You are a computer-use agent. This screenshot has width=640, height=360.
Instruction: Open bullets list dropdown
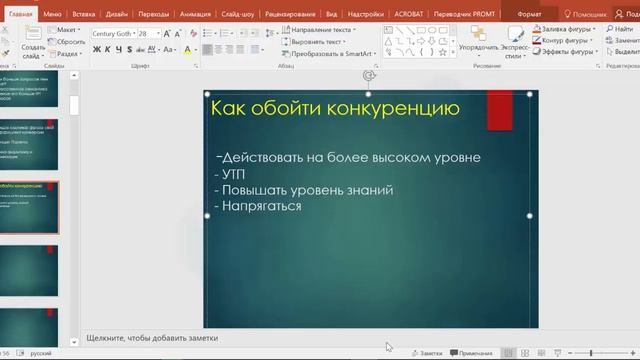click(215, 33)
